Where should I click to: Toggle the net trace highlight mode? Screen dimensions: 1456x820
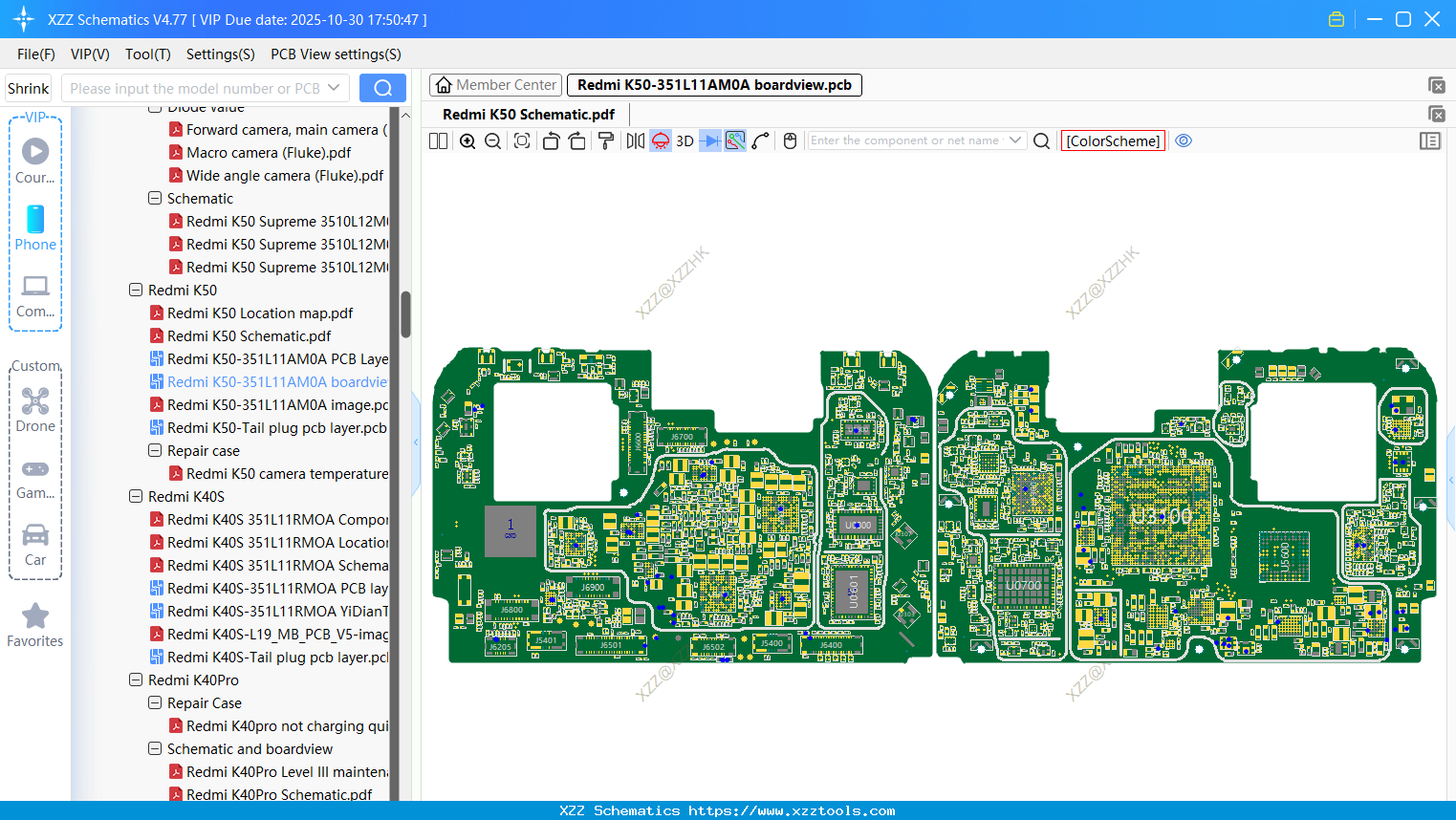click(x=735, y=141)
